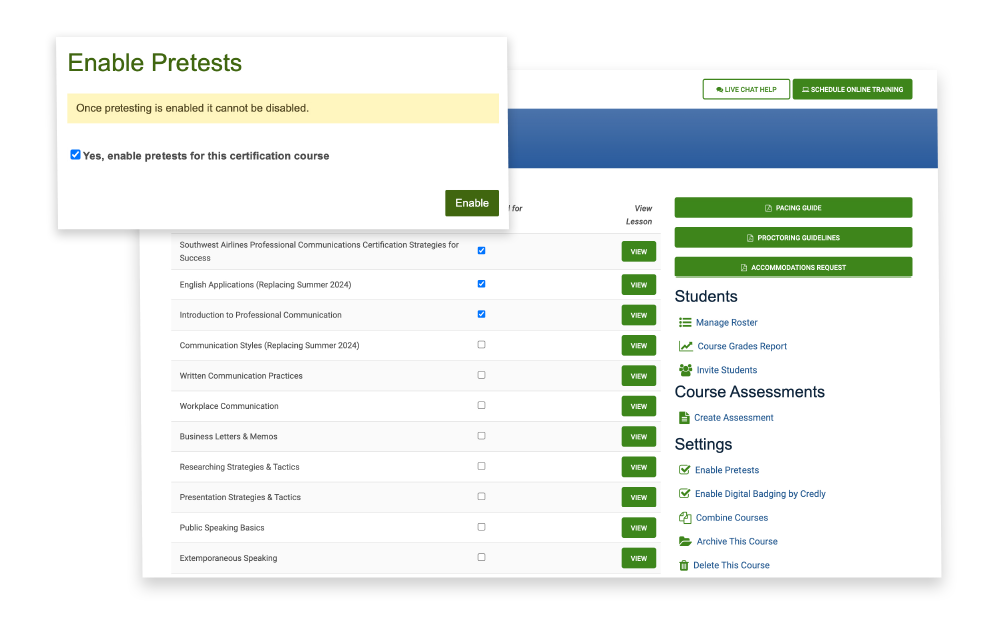View the English Applications lesson
This screenshot has height=620, width=1000.
click(638, 285)
